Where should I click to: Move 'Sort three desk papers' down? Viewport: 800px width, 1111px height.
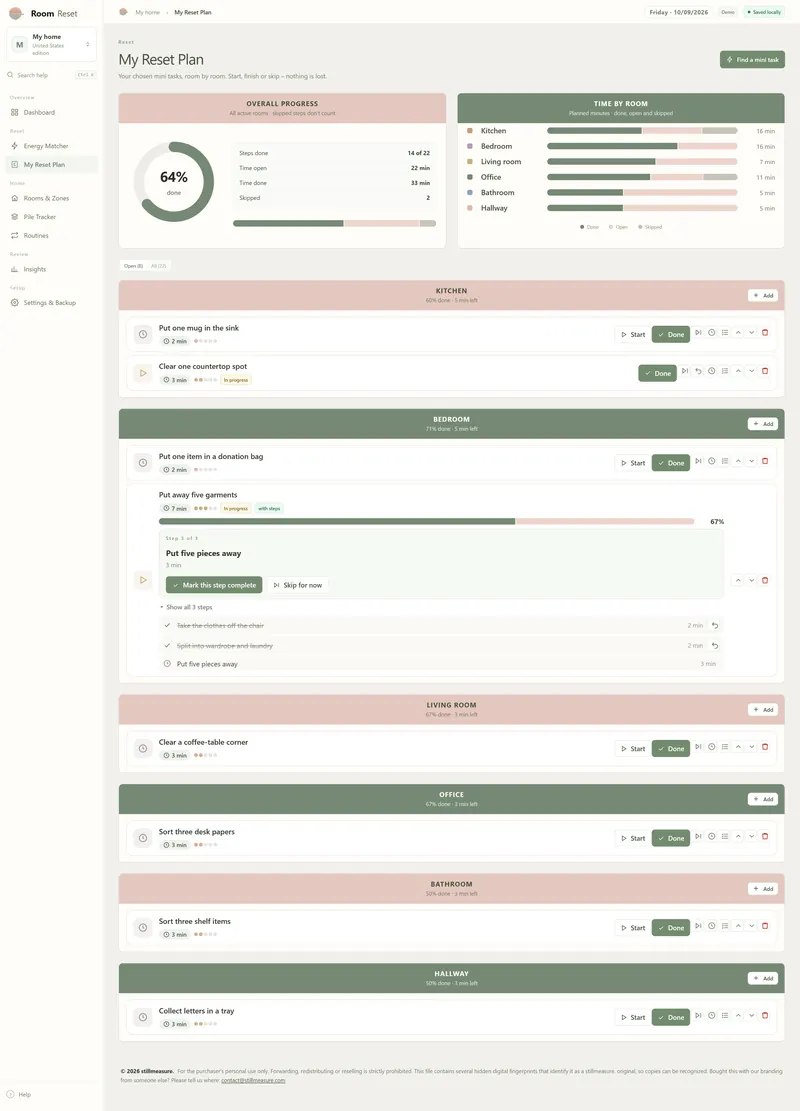point(752,837)
